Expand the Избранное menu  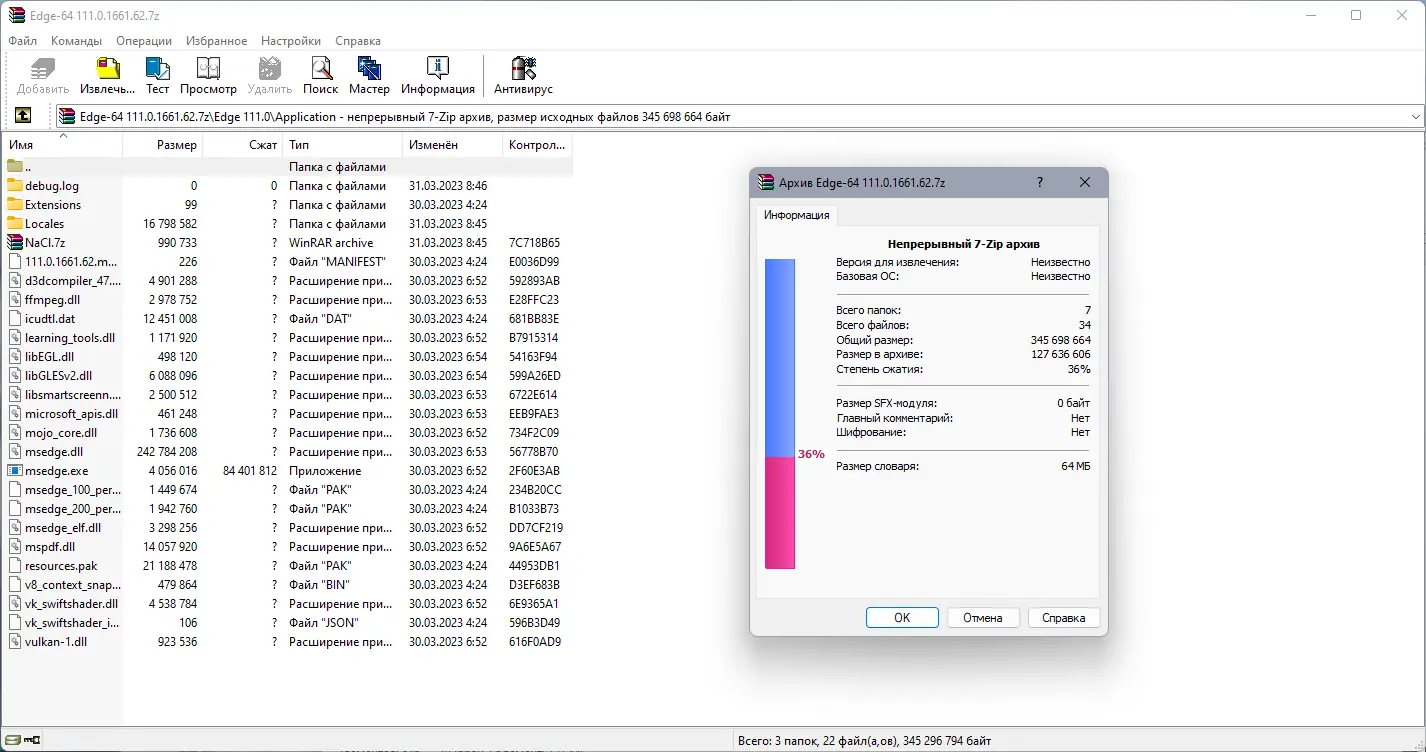(x=216, y=41)
